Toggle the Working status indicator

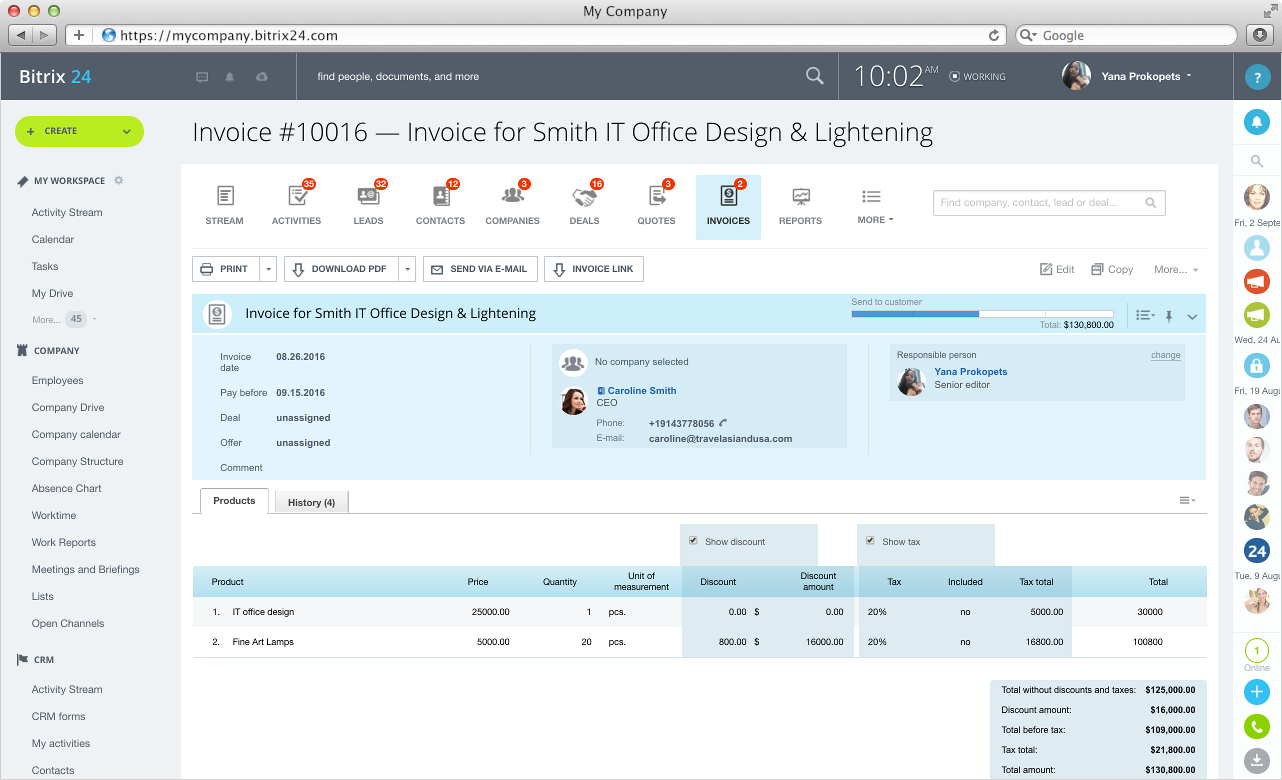click(x=978, y=76)
